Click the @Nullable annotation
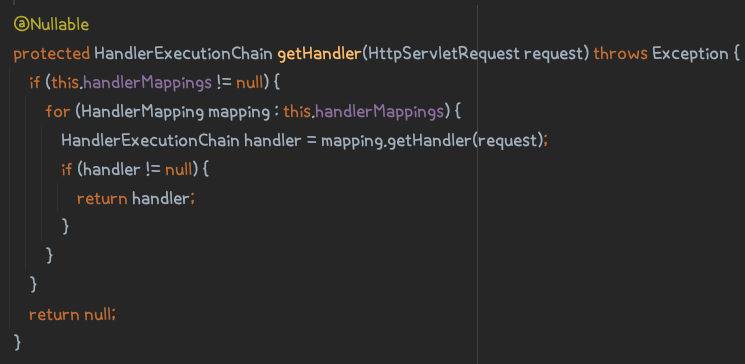Image resolution: width=745 pixels, height=364 pixels. pyautogui.click(x=51, y=24)
